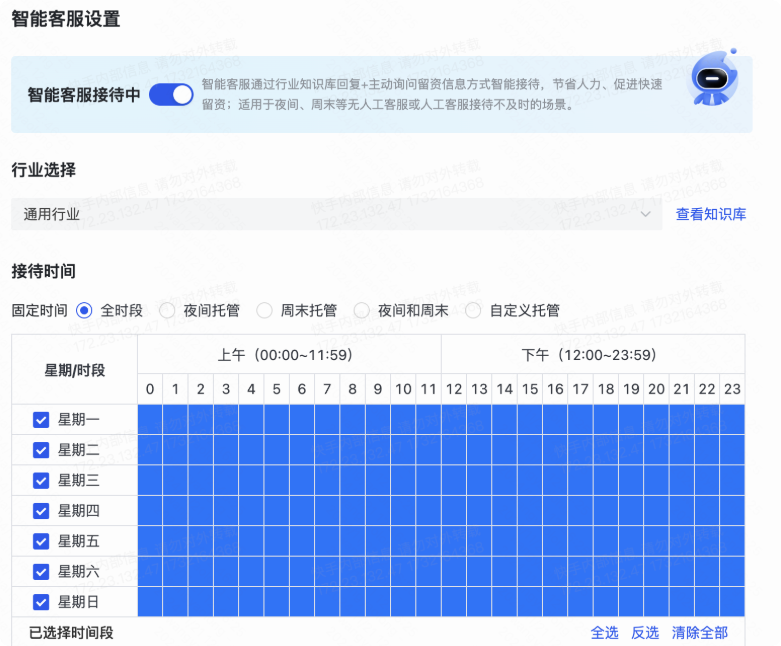Click hour column header 23
Viewport: 781px width, 646px height.
(732, 389)
